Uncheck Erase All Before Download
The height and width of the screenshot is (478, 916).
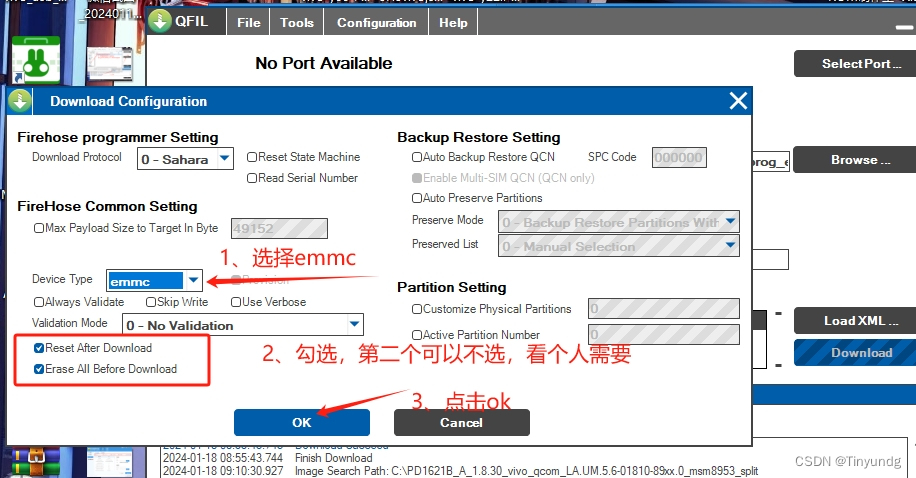click(39, 369)
